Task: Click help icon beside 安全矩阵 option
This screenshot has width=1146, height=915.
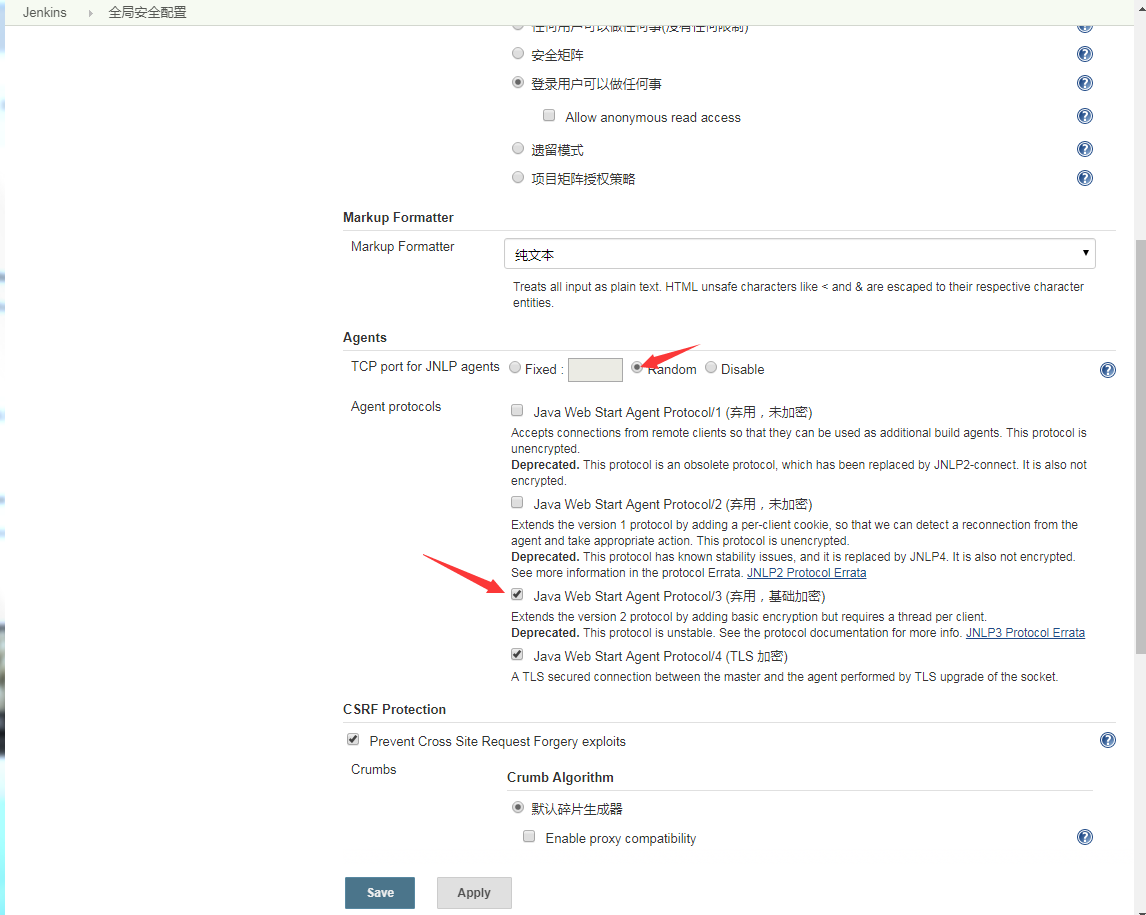Action: click(x=1085, y=55)
